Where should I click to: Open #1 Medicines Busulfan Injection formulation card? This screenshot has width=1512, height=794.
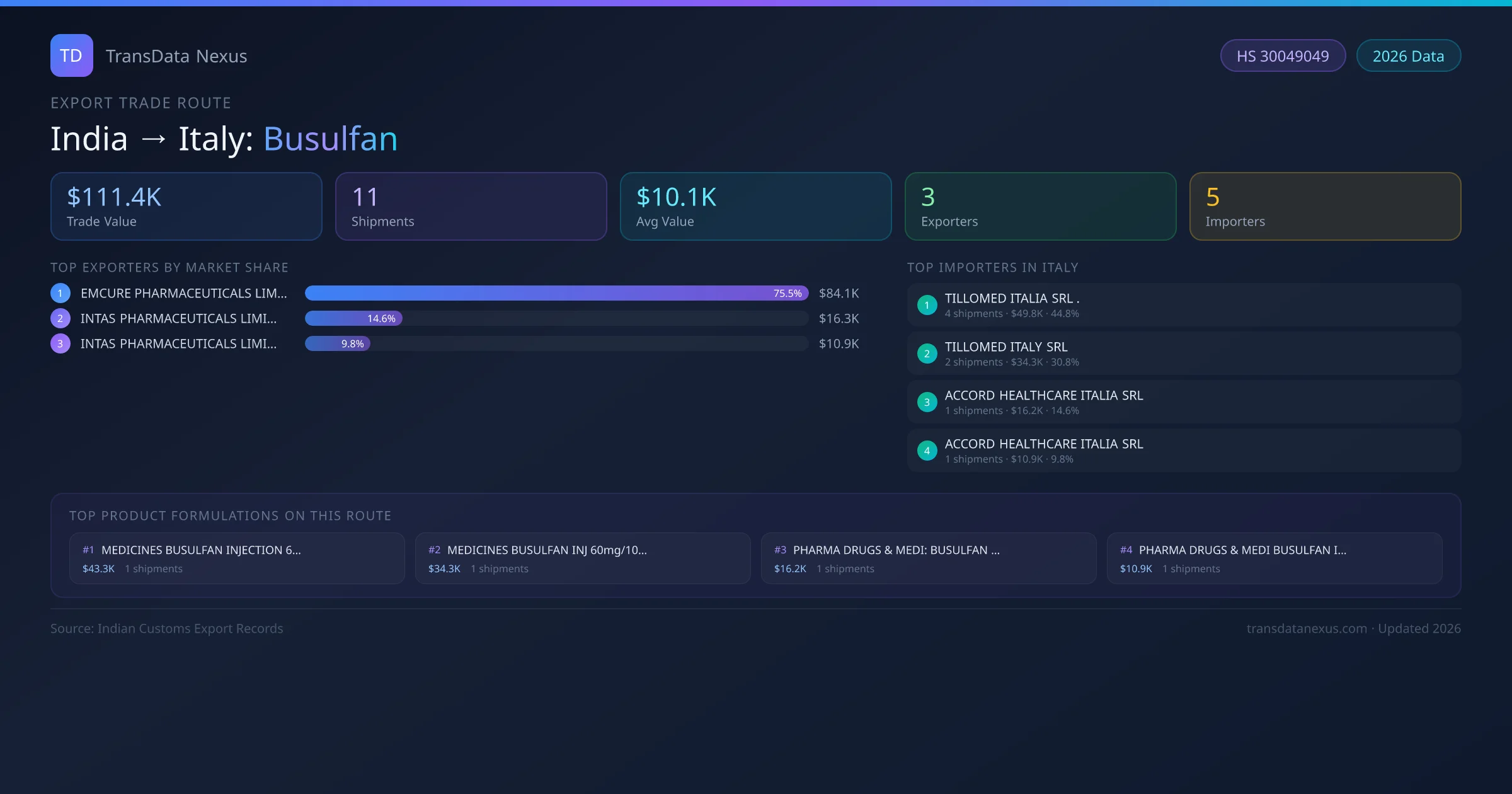237,558
